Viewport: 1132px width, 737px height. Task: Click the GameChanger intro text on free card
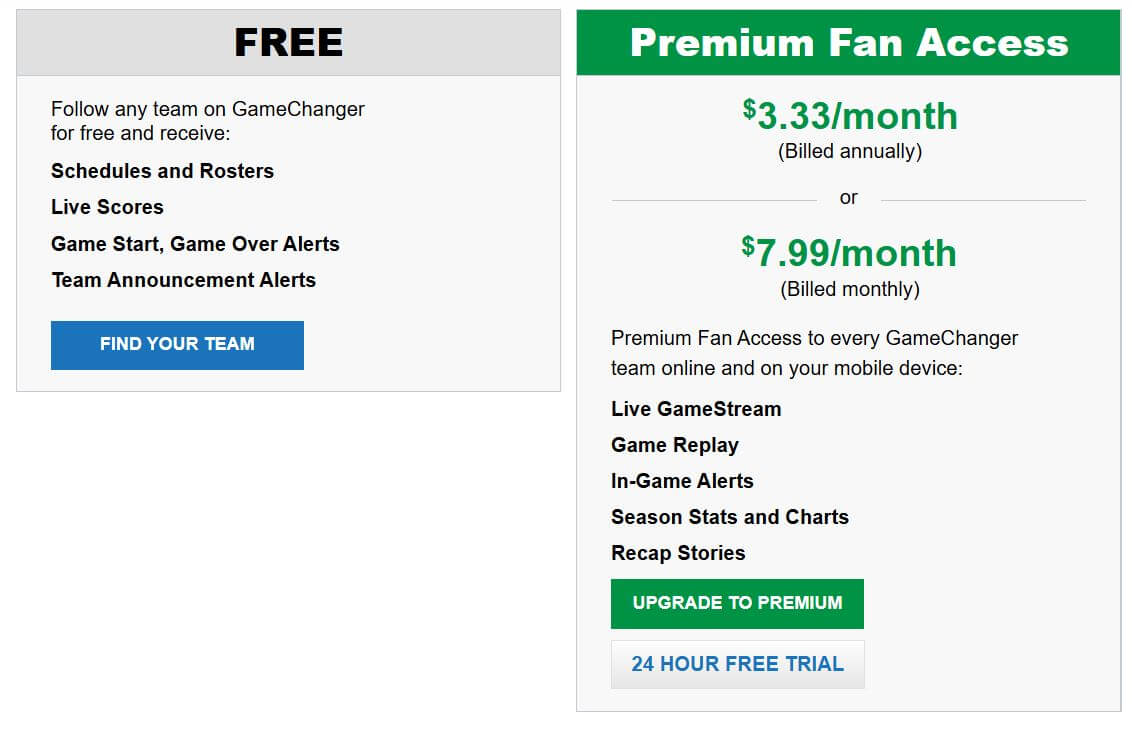point(207,120)
